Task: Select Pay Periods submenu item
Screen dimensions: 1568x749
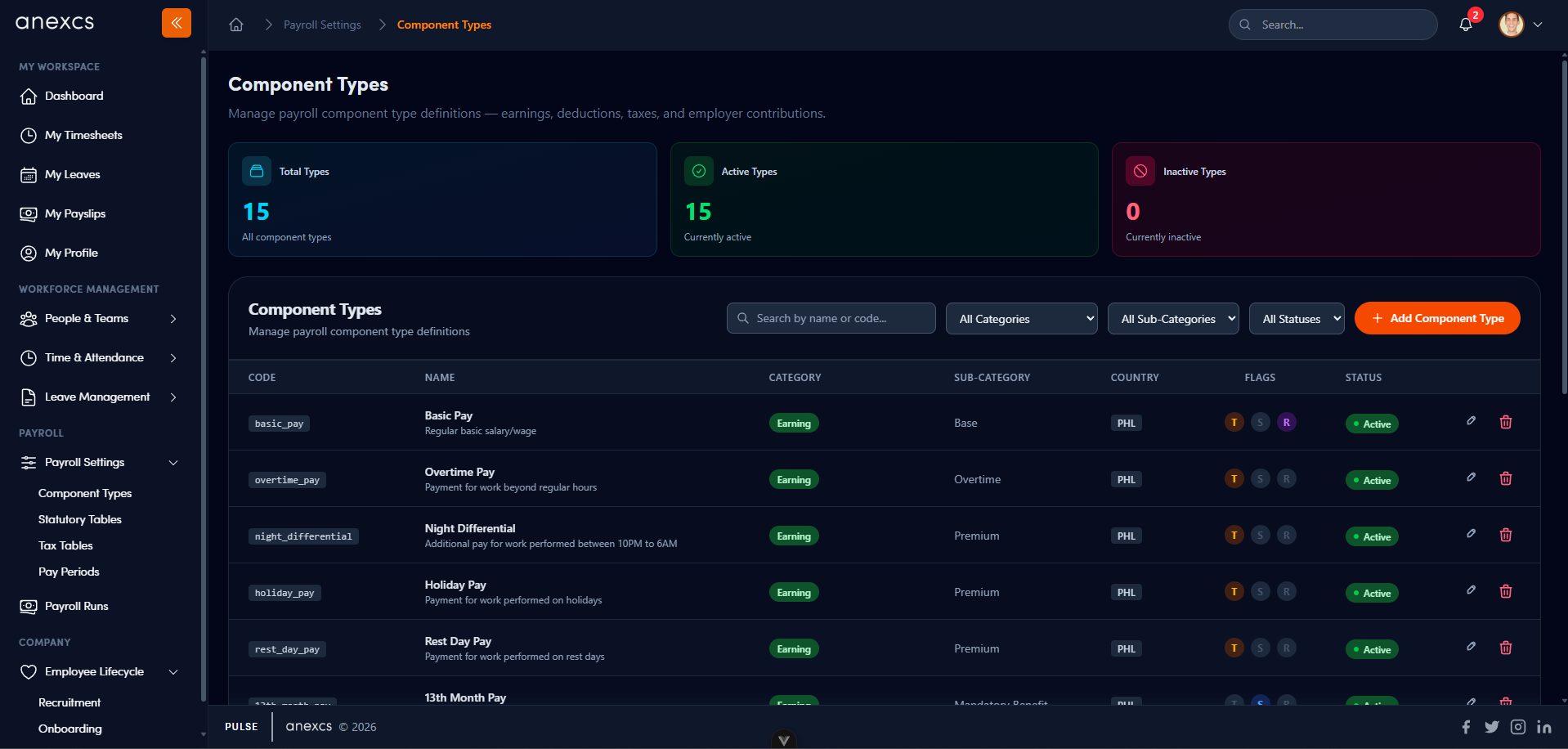Action: point(69,572)
